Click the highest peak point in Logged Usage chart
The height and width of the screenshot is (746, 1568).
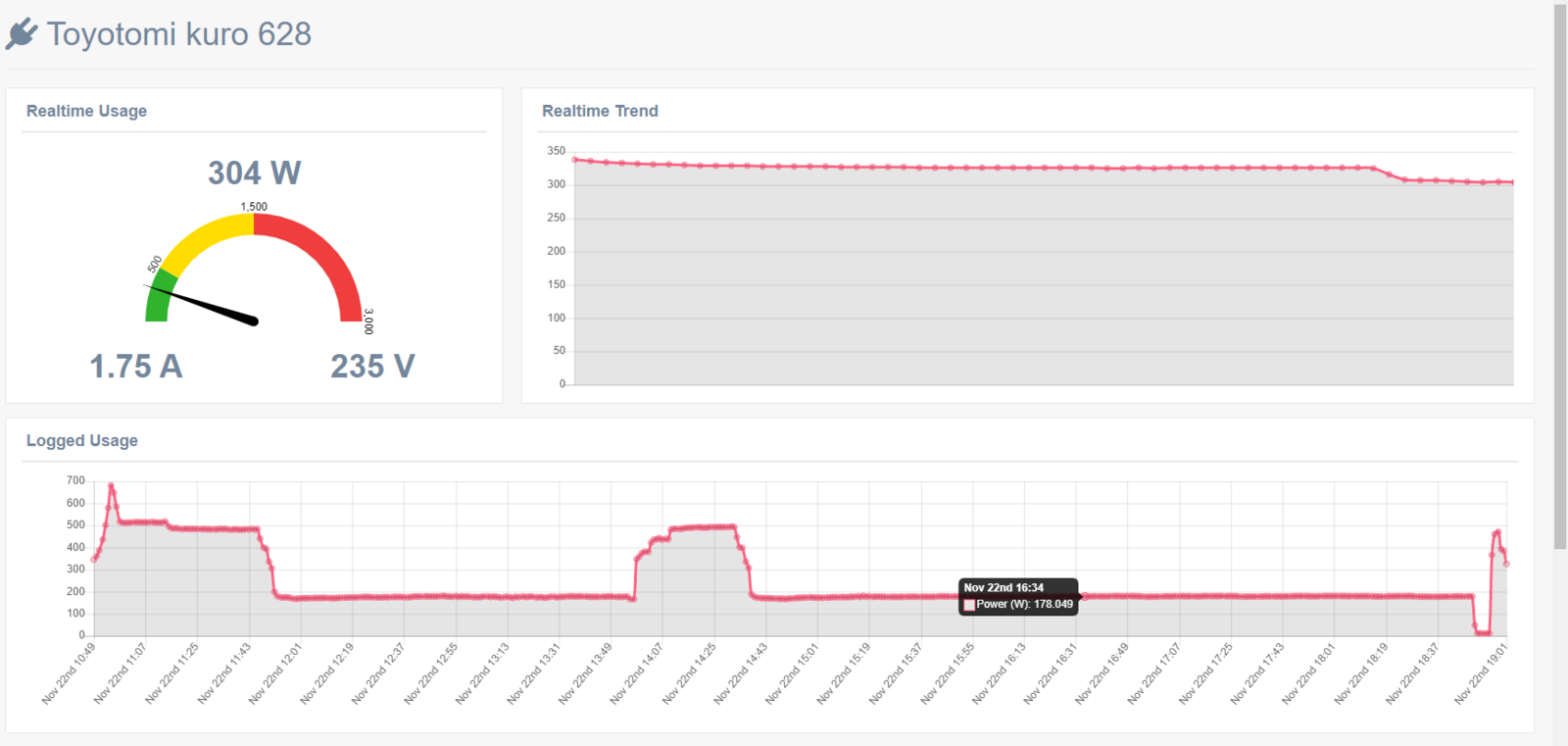click(111, 485)
